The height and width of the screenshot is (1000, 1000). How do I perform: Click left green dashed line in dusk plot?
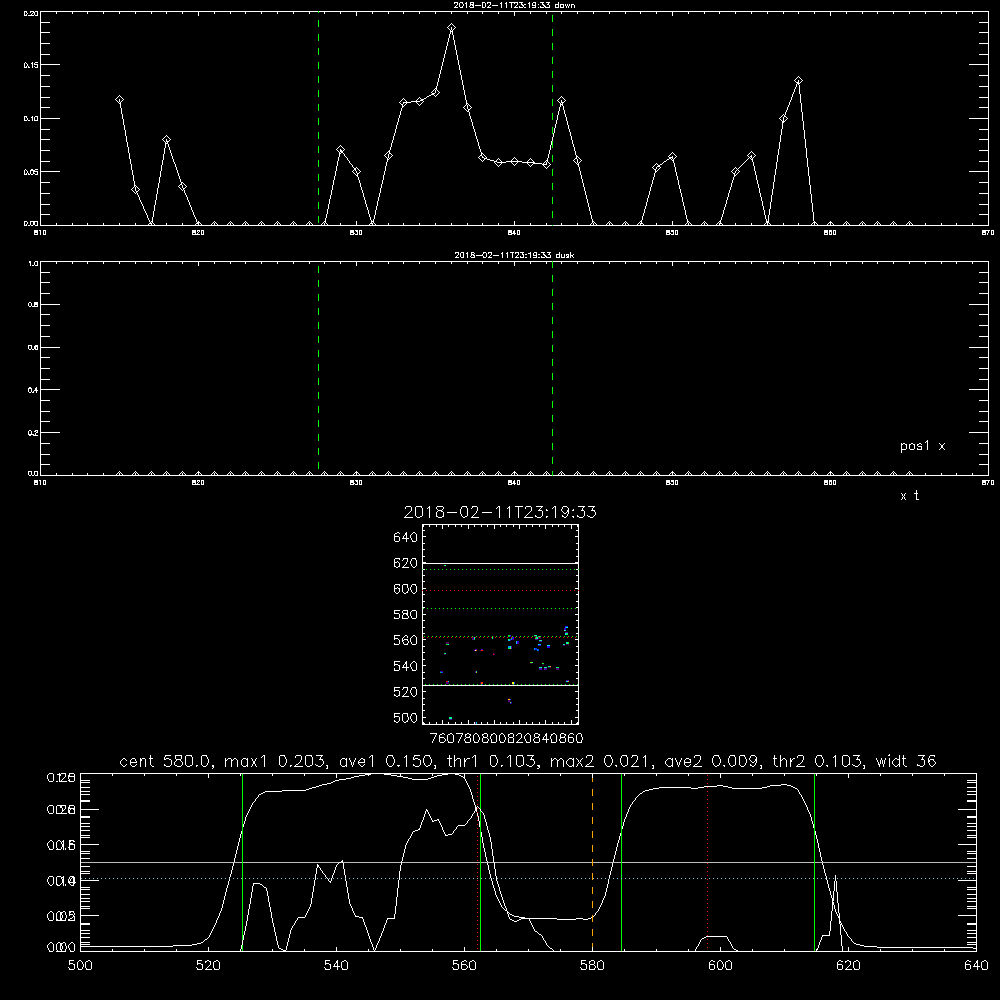click(318, 368)
